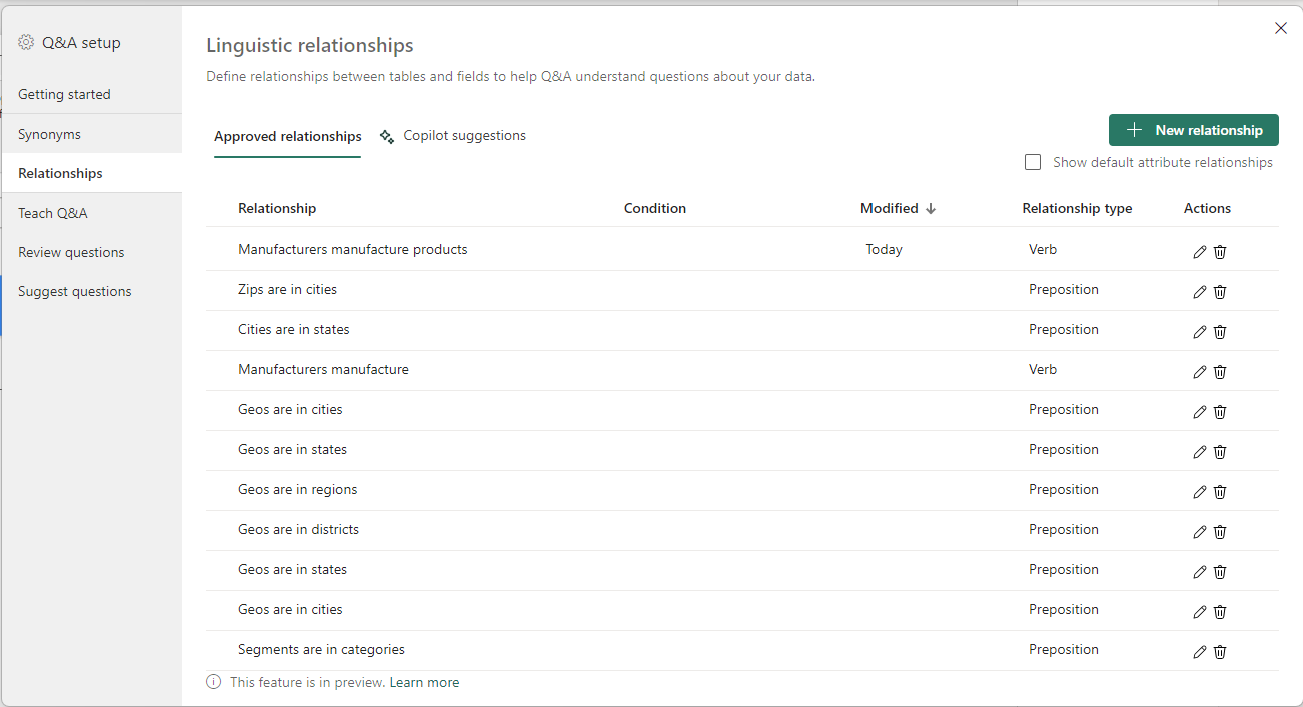Go to Suggest questions section

(x=92, y=291)
